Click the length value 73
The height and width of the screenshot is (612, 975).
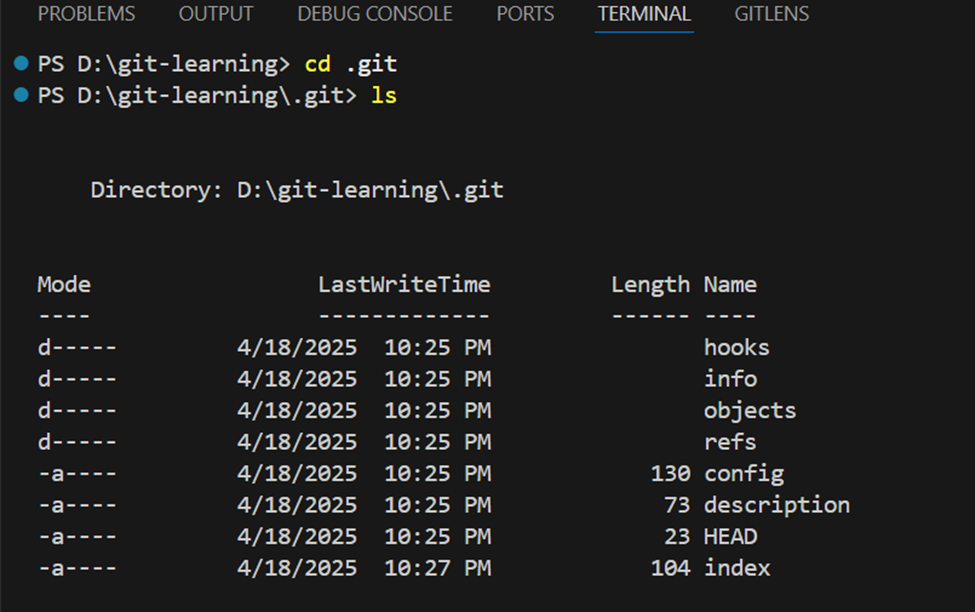pyautogui.click(x=677, y=505)
